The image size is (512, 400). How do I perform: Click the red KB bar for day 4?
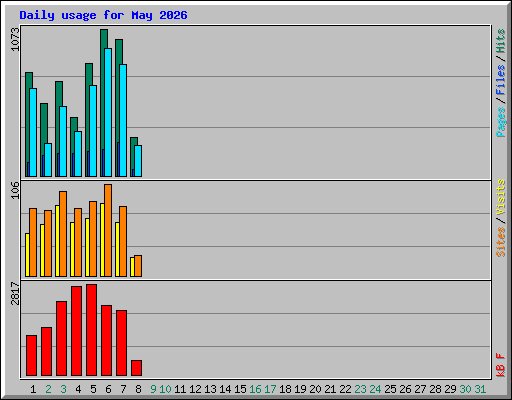(77, 331)
